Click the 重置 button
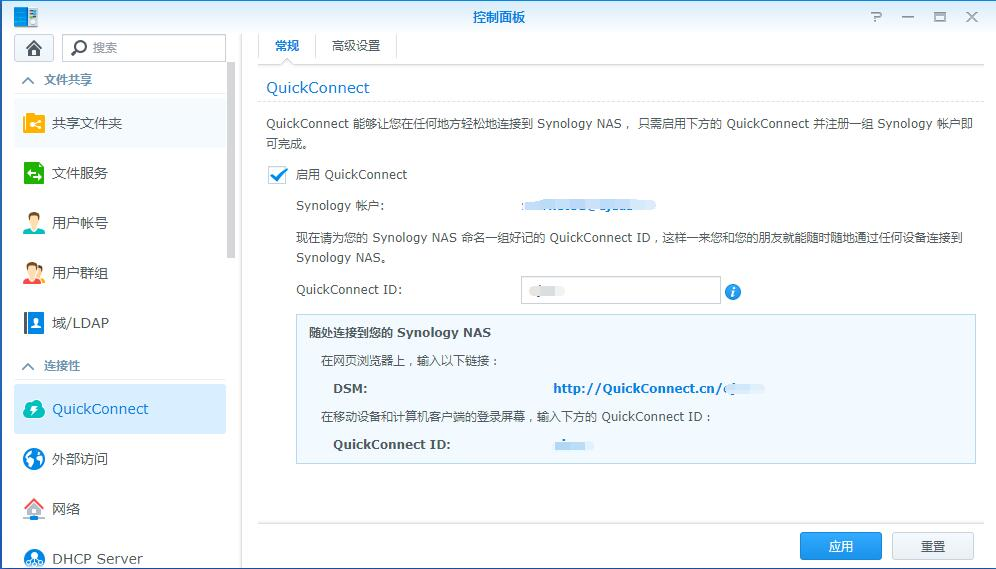The height and width of the screenshot is (569, 996). pyautogui.click(x=932, y=546)
